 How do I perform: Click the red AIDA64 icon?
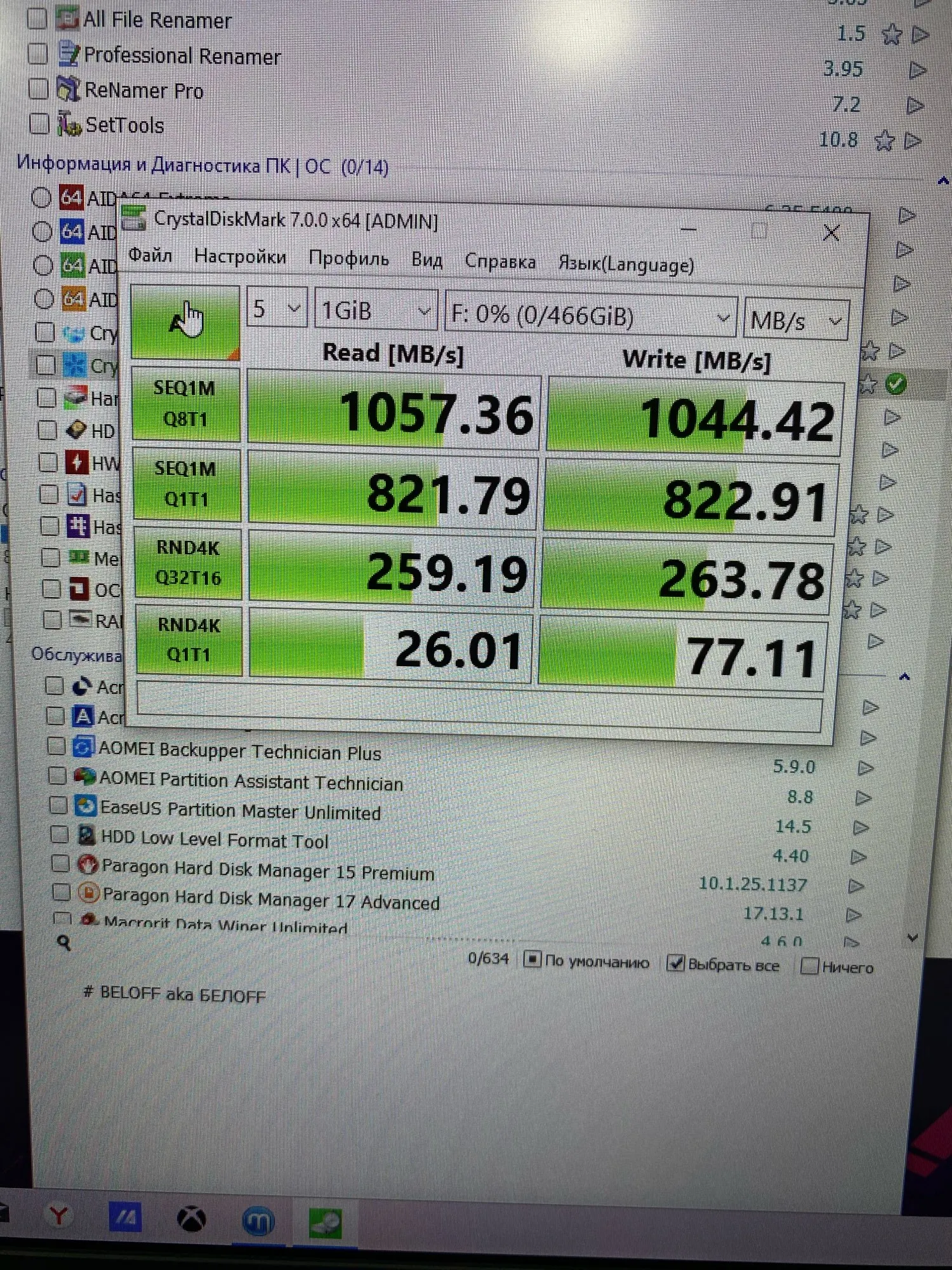tap(71, 197)
